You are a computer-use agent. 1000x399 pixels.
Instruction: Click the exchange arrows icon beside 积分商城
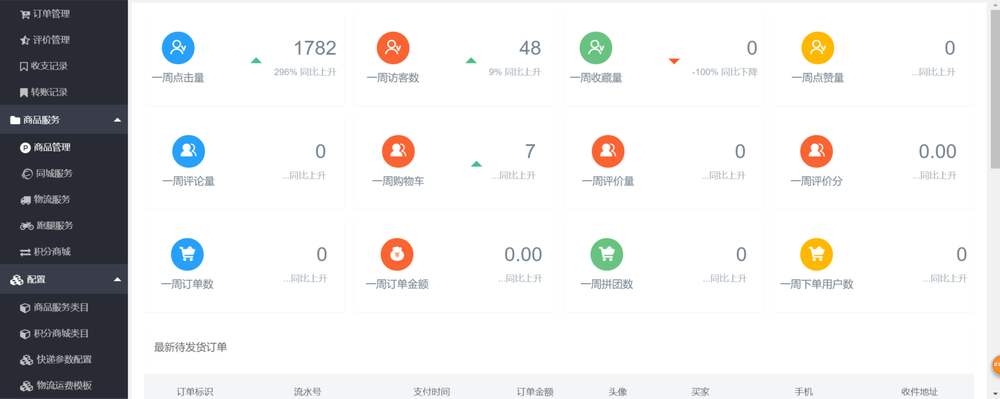coord(25,252)
